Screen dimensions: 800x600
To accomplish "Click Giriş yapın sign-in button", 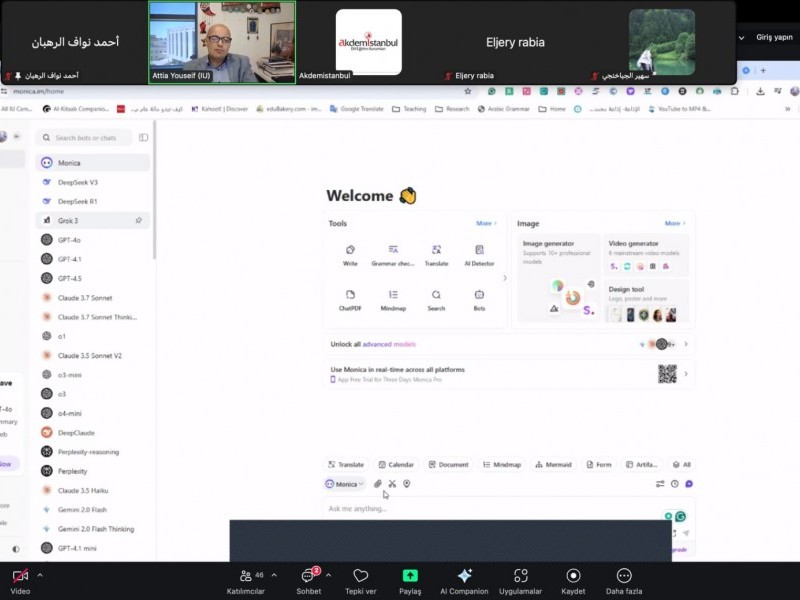I will point(774,37).
